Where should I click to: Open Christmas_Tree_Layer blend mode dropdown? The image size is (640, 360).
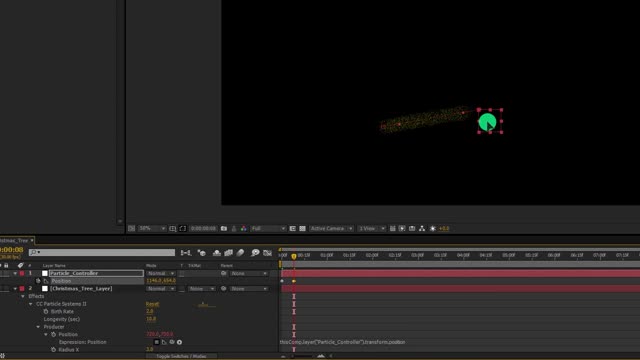(161, 289)
